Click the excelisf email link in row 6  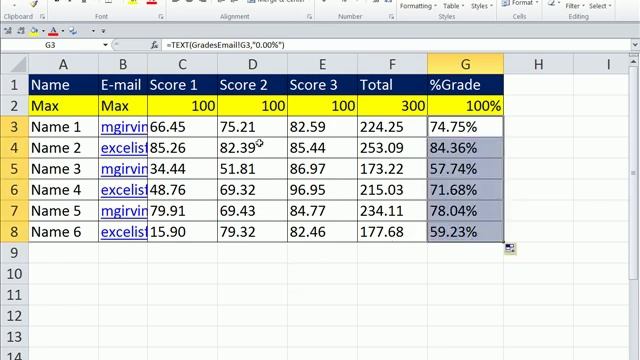(124, 190)
